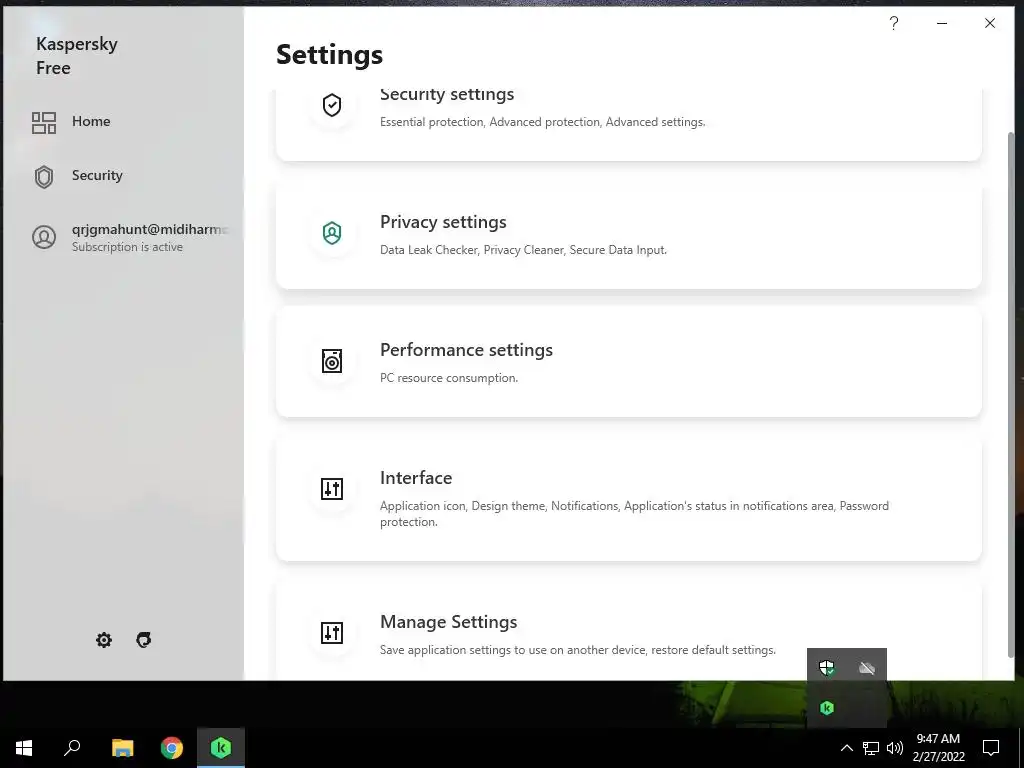Open File Explorer from the taskbar

click(122, 748)
